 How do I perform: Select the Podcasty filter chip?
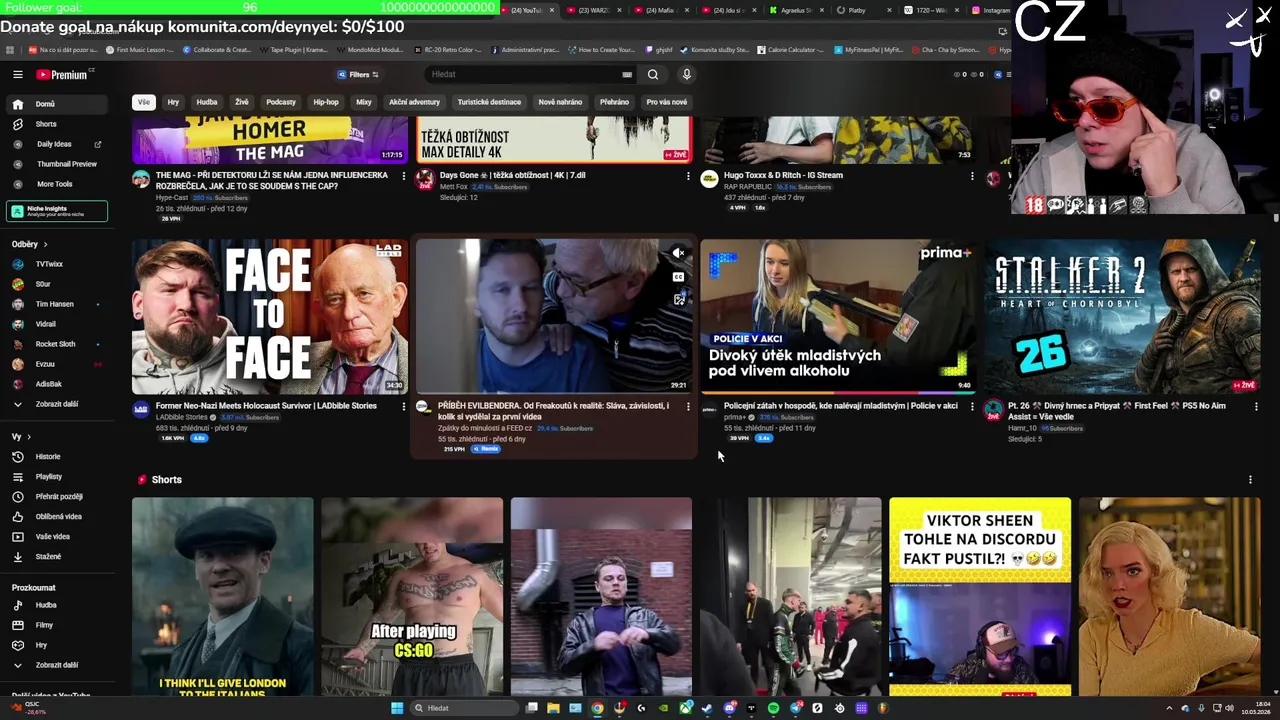coord(281,102)
